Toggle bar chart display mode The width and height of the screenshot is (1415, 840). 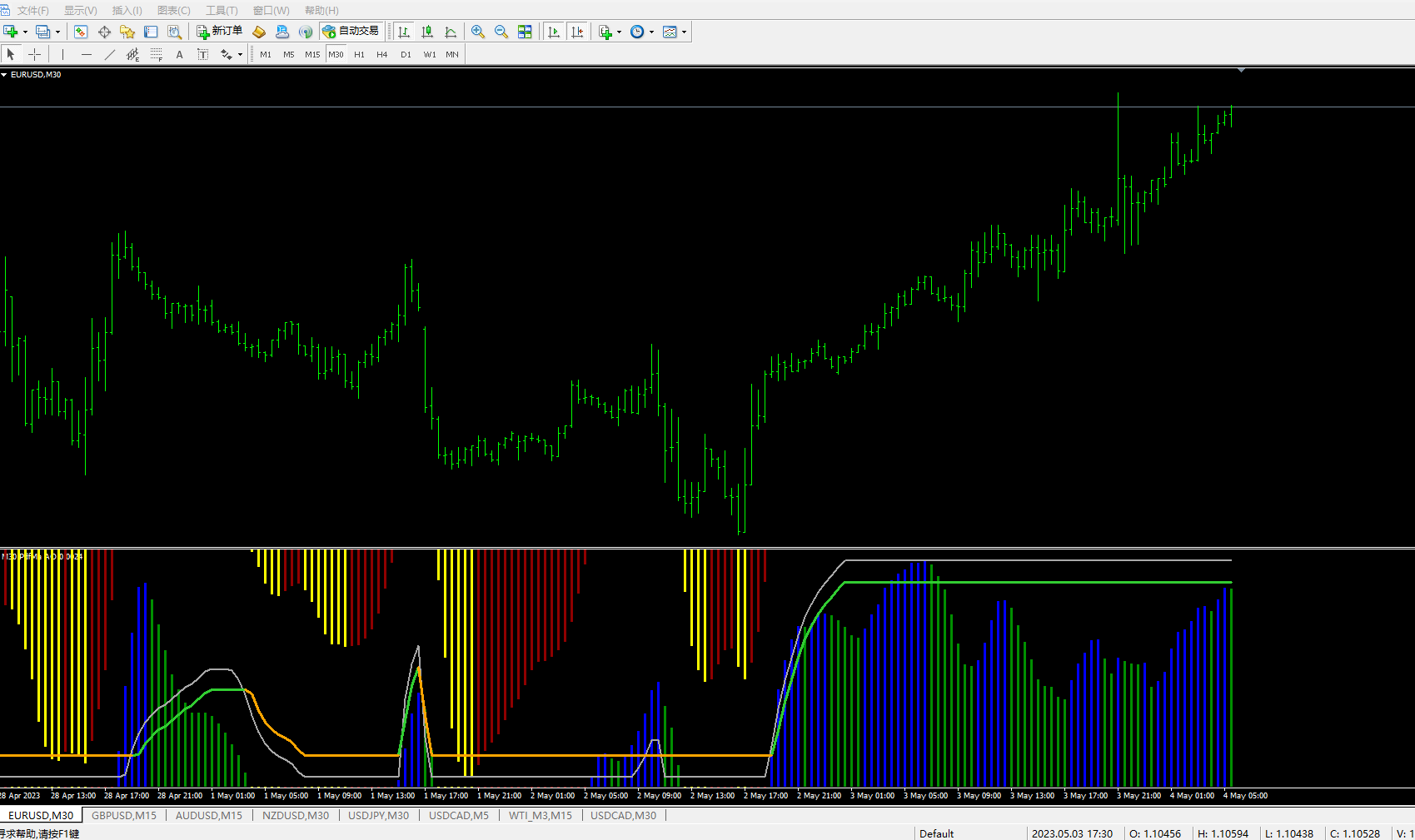click(404, 32)
